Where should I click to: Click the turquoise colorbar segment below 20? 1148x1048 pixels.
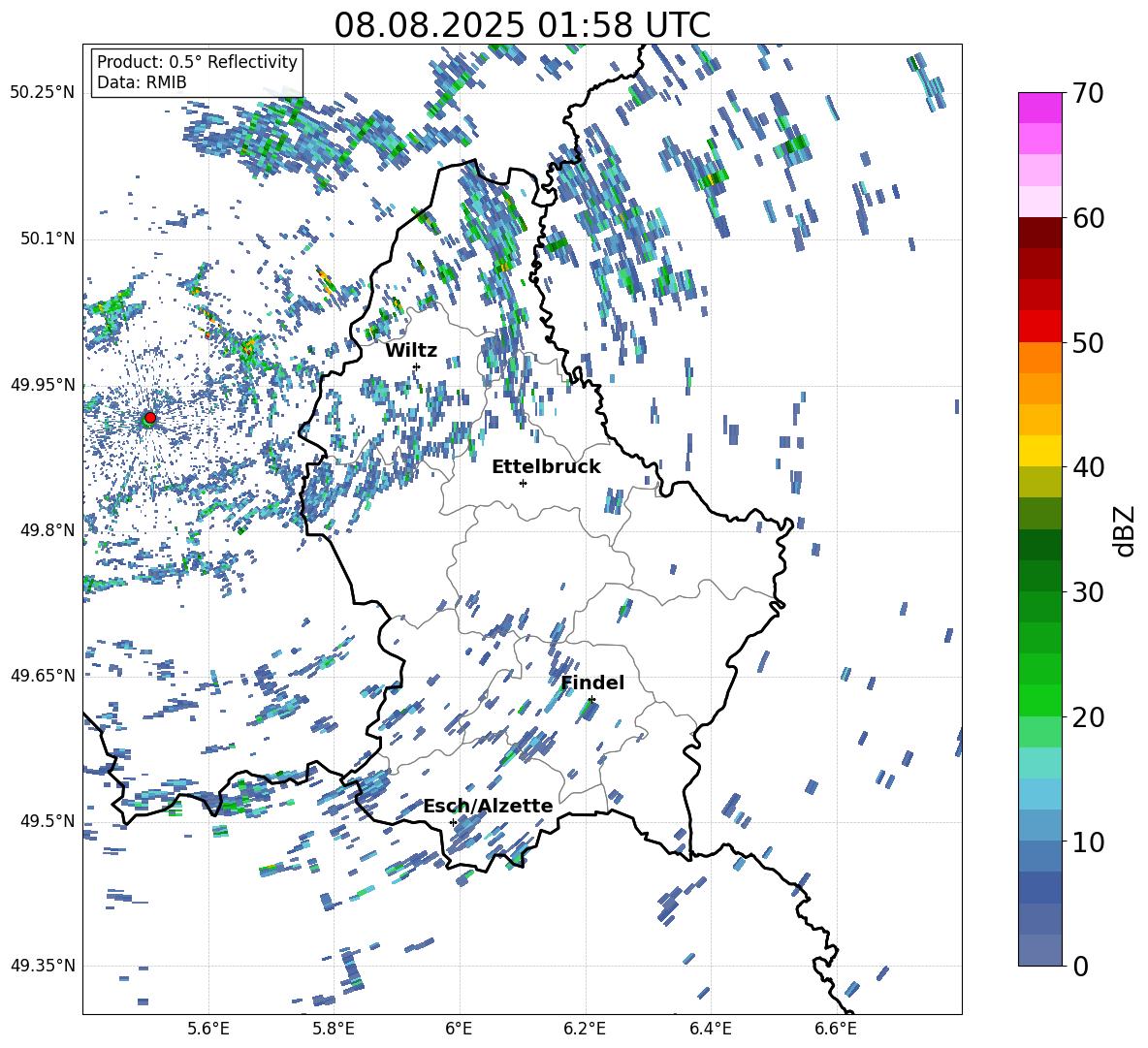(x=1039, y=763)
